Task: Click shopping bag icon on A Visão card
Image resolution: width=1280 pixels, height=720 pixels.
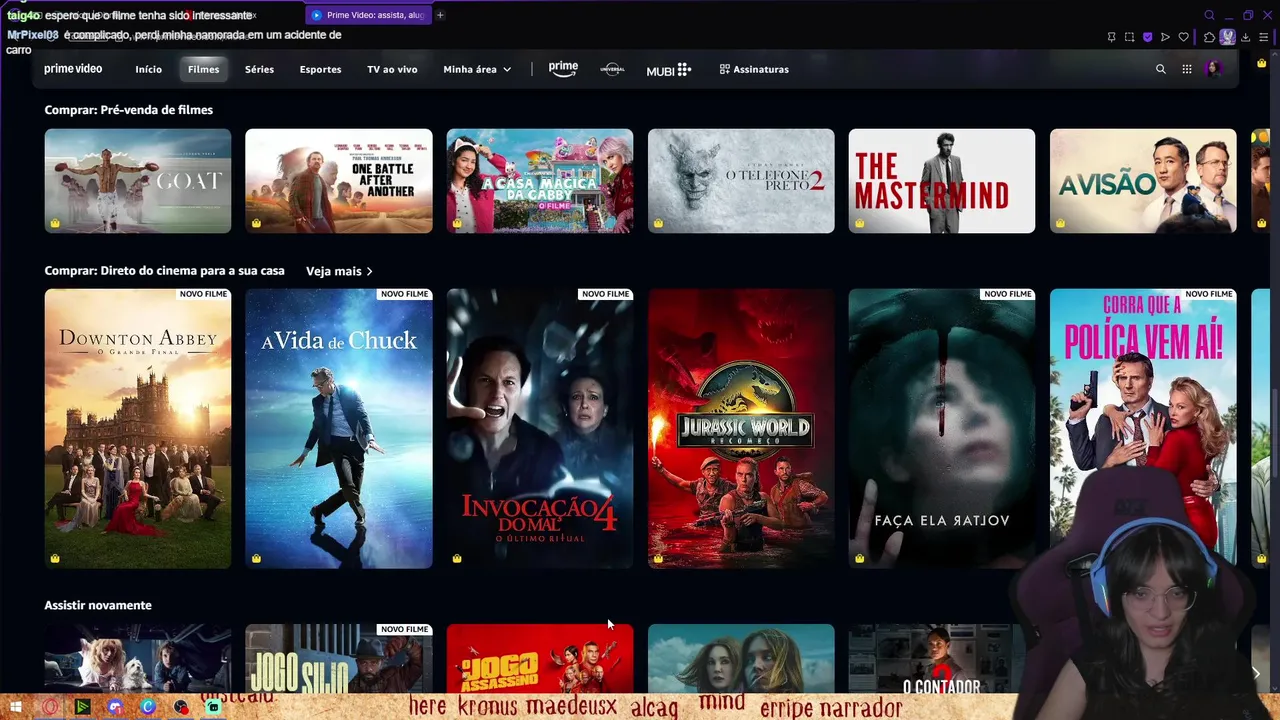Action: click(1060, 223)
